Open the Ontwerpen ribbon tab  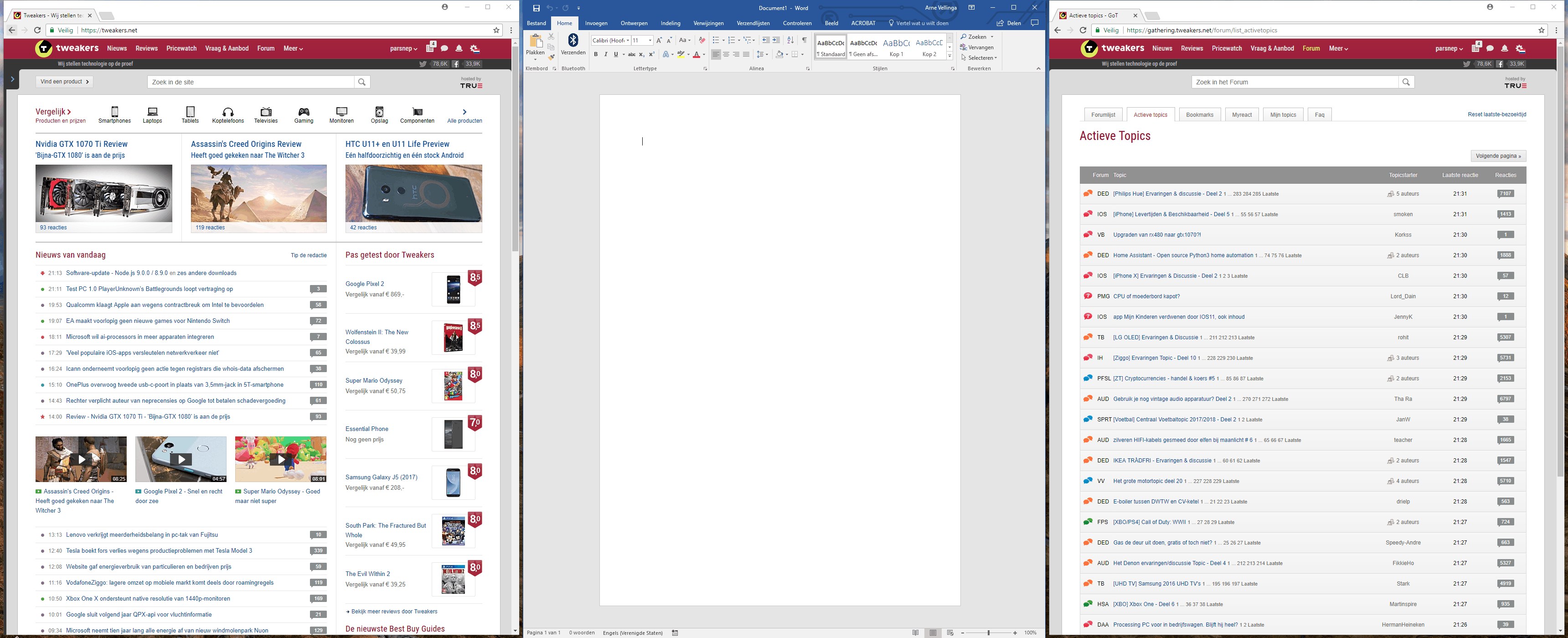(634, 23)
